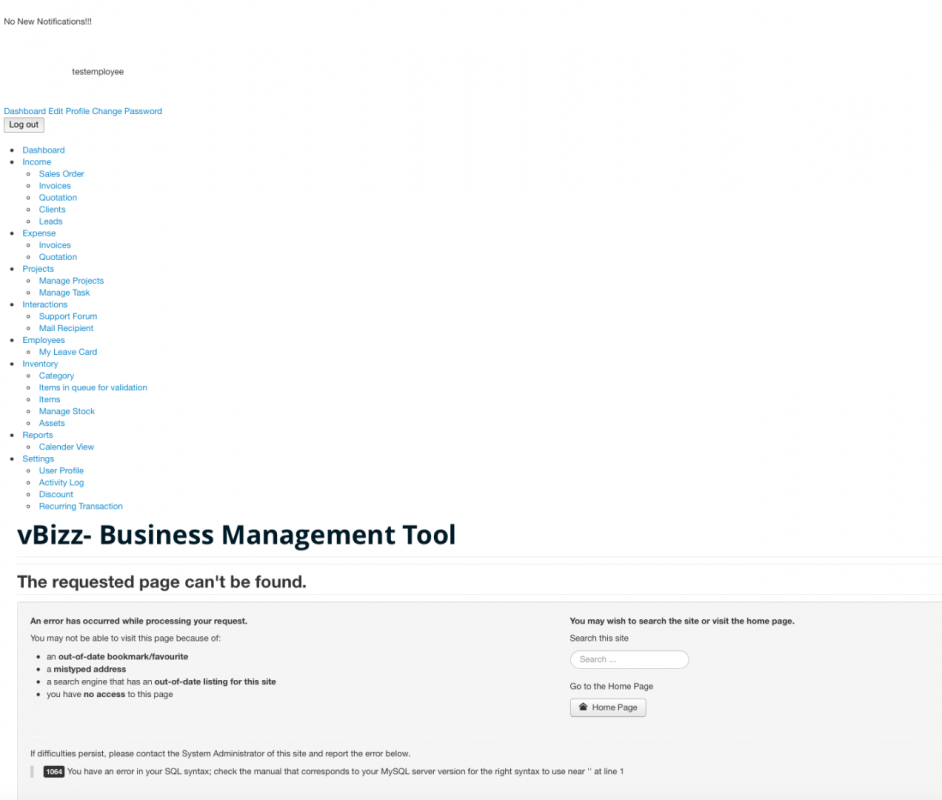Image resolution: width=942 pixels, height=800 pixels.
Task: Open the Settings menu section
Action: point(38,459)
